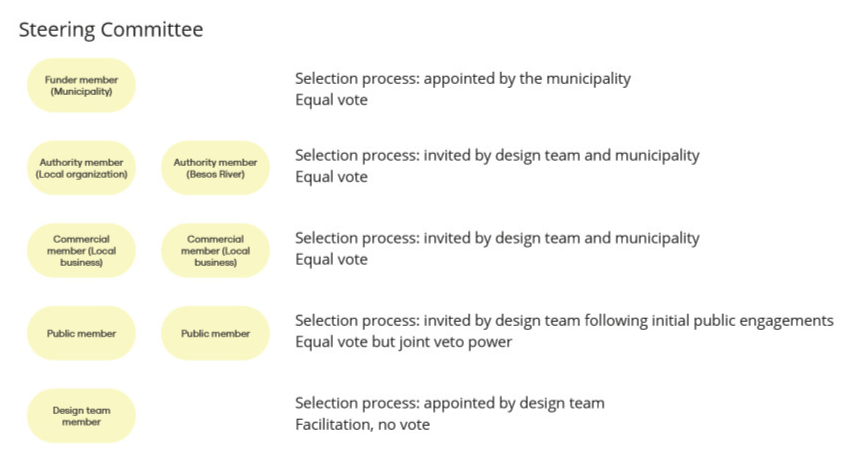
Task: Click the Authority member (Besos River) pill
Action: pyautogui.click(x=215, y=168)
